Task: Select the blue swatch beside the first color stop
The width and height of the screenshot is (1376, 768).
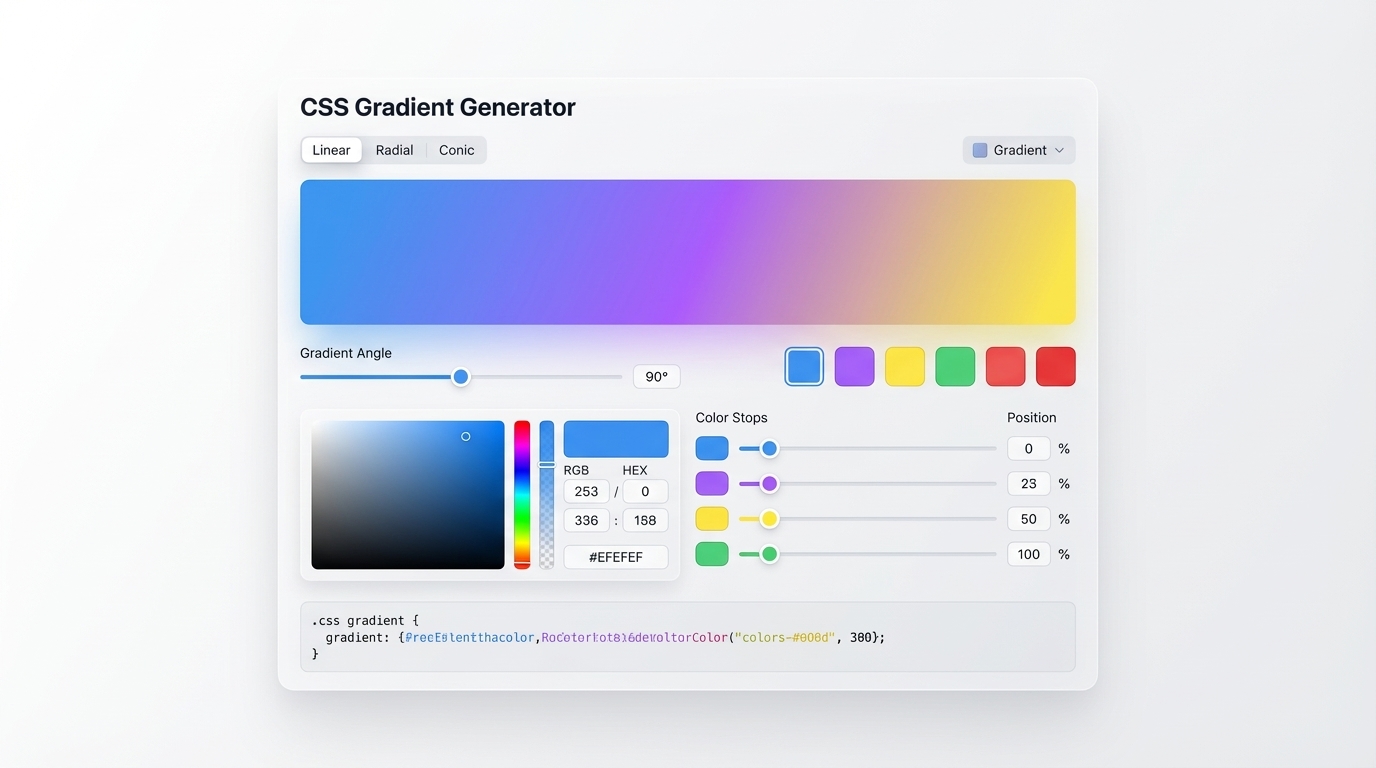Action: [x=711, y=448]
